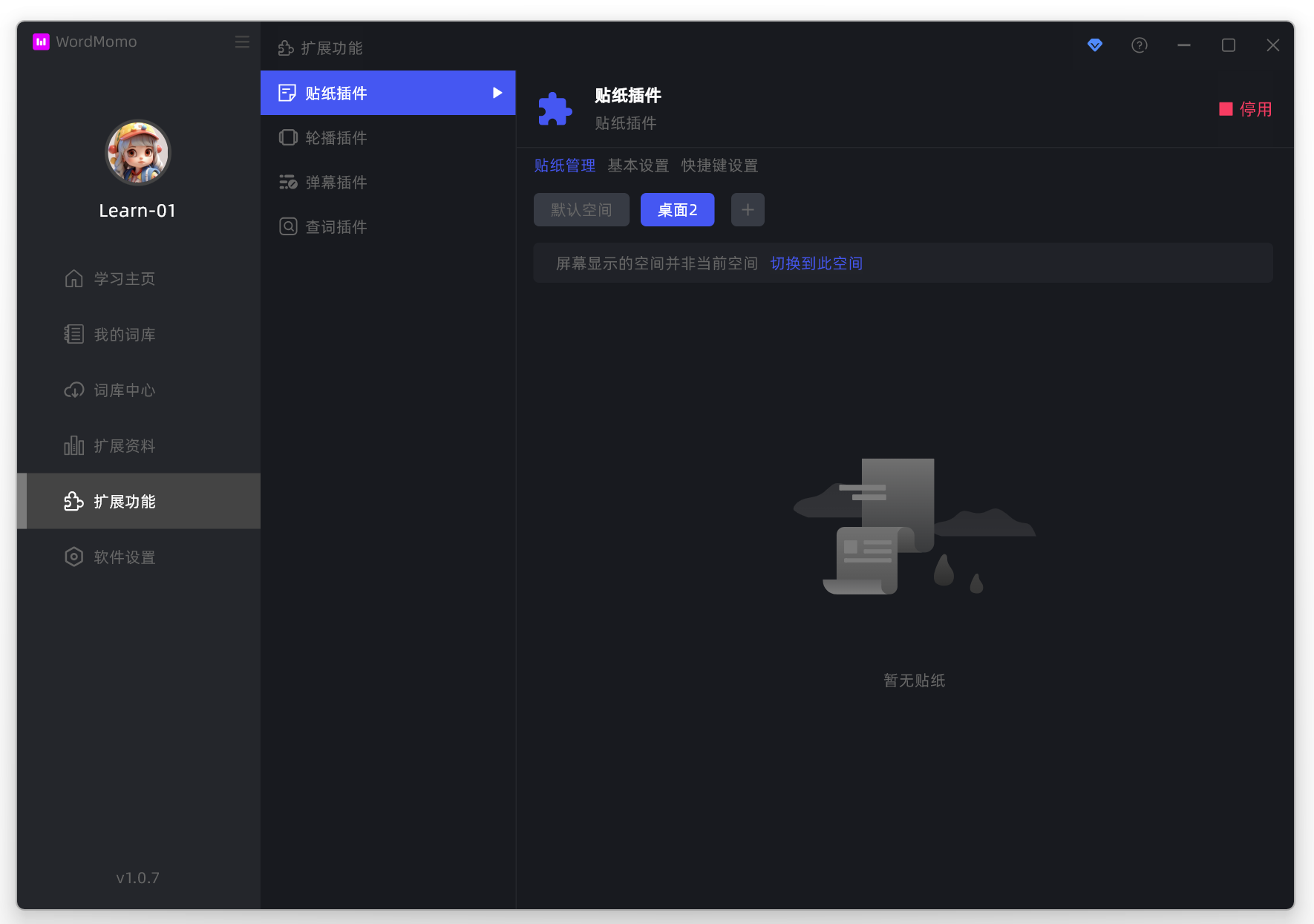Open the help question mark icon

coord(1139,45)
